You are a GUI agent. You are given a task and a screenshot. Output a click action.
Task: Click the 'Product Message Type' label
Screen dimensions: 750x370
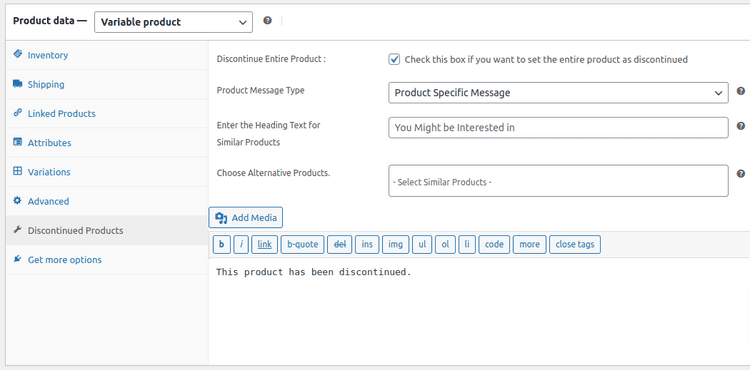pyautogui.click(x=261, y=90)
